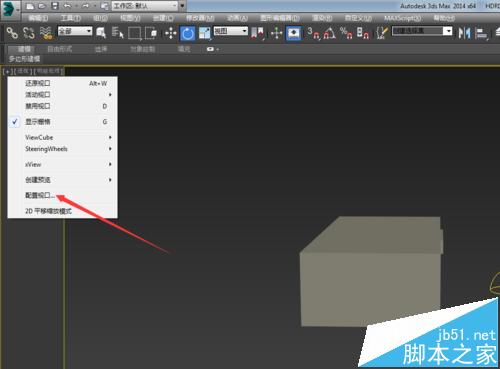Open the 工具(T) menu
Viewport: 500px width, 369px height.
[70, 18]
